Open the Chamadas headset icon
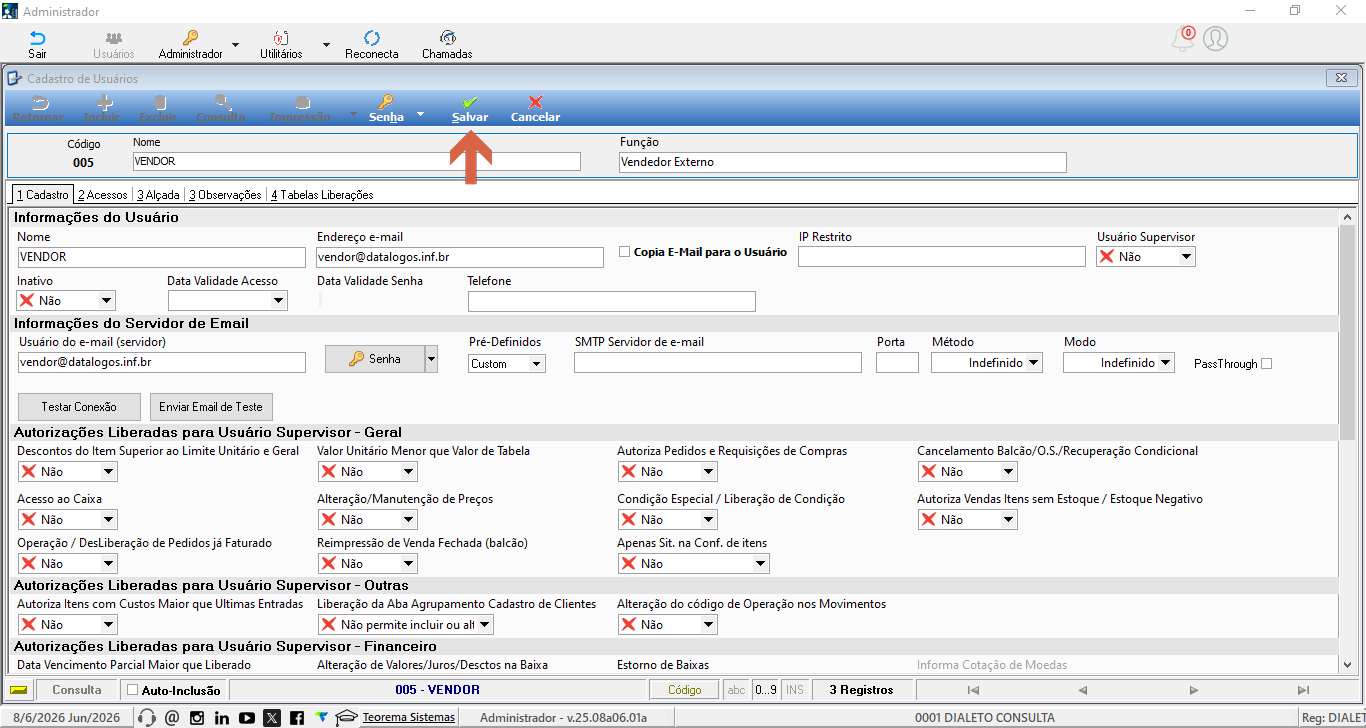Image resolution: width=1366 pixels, height=728 pixels. point(447,38)
